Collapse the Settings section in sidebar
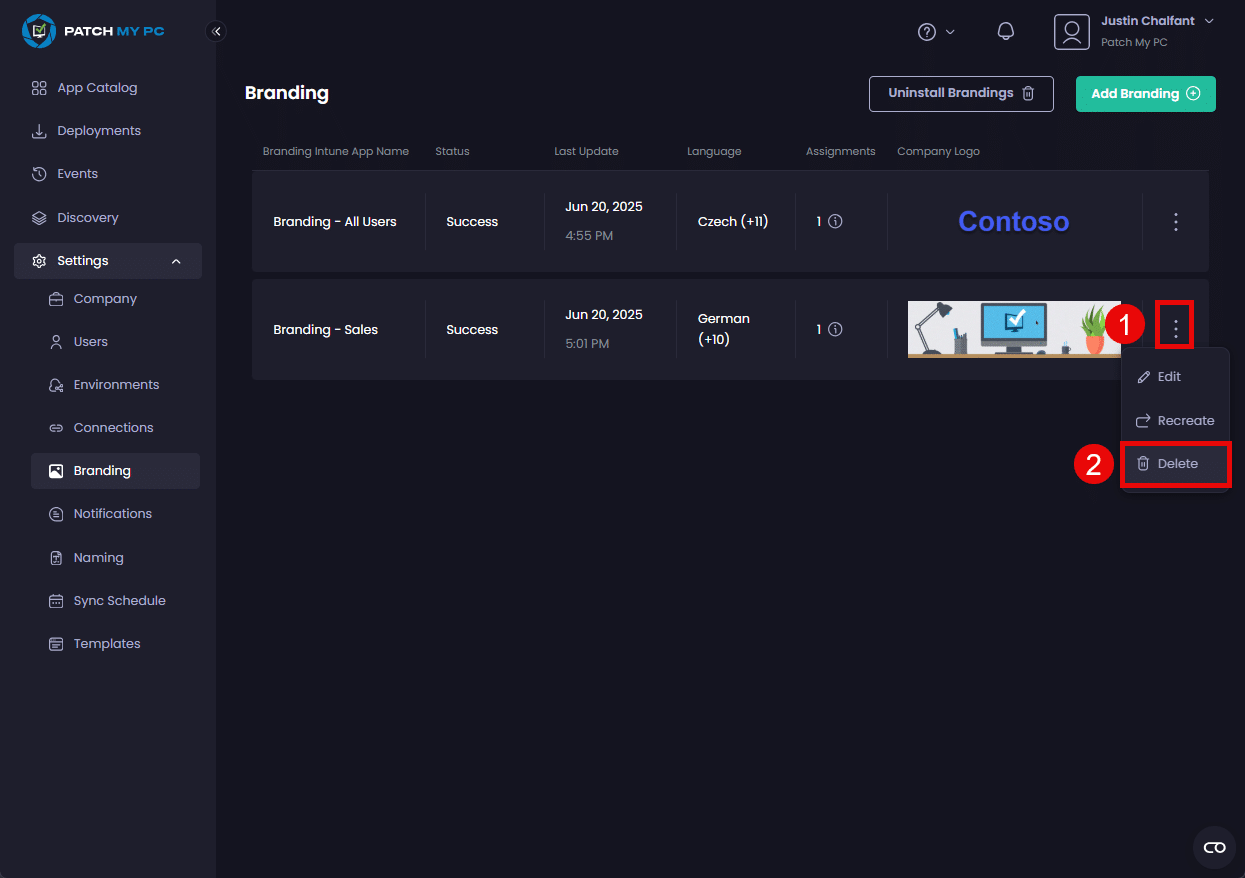1245x878 pixels. coord(176,261)
